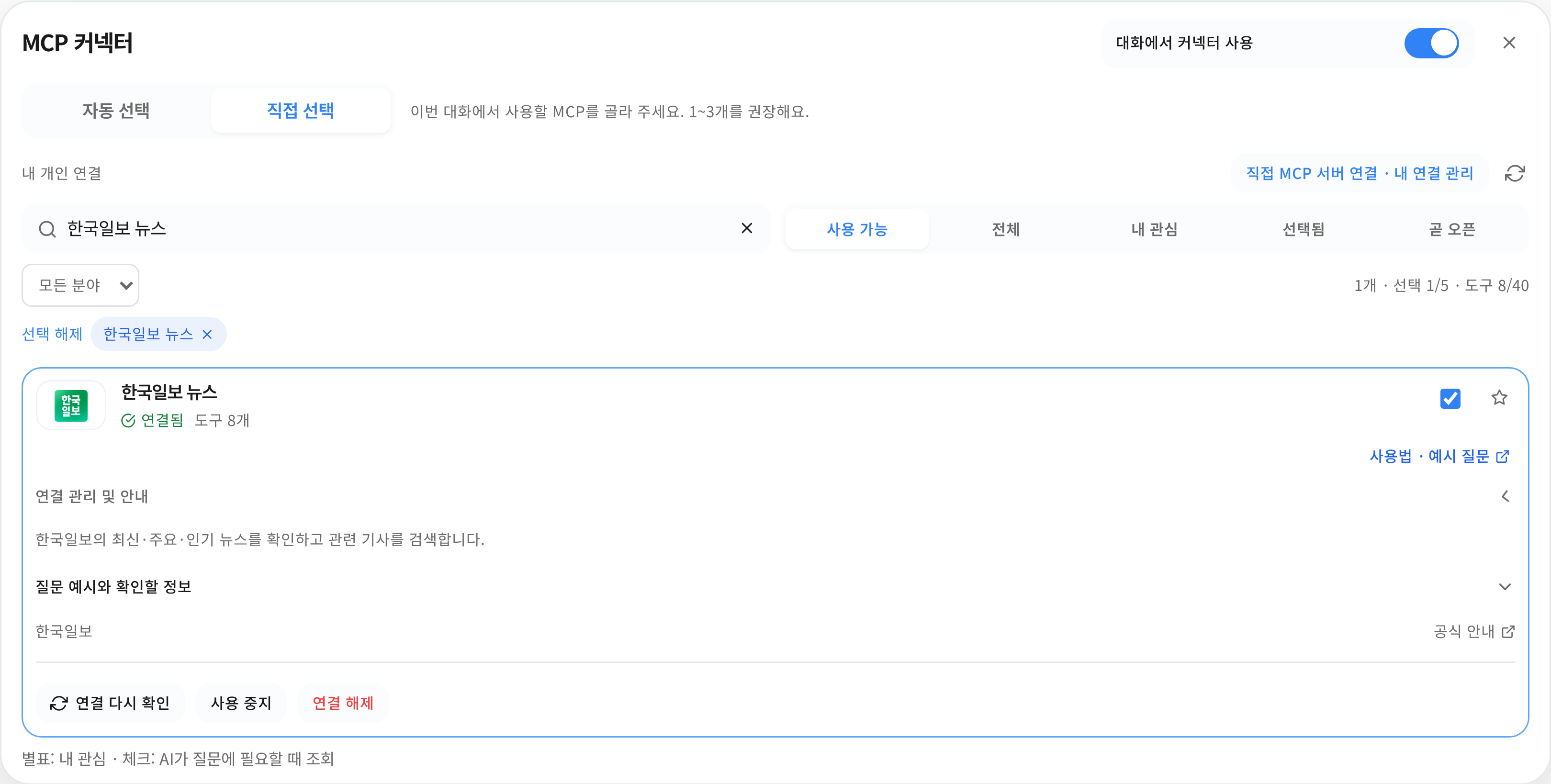Open the 모든 분야 category dropdown
The image size is (1551, 784).
(81, 285)
